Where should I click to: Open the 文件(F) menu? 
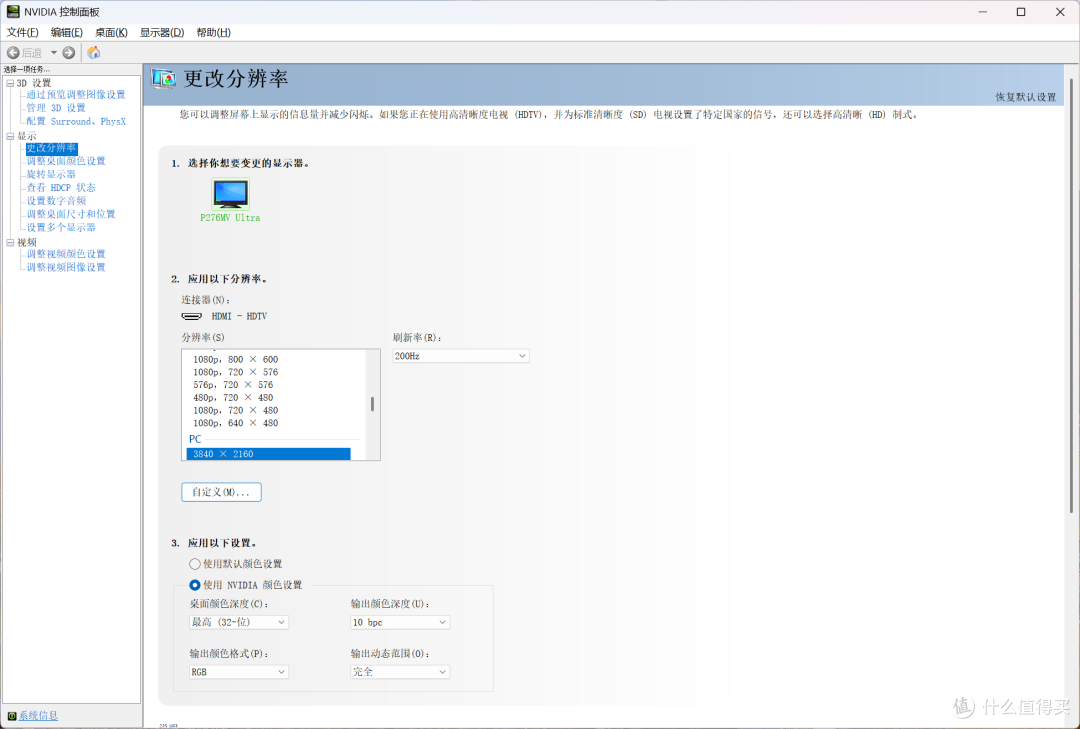click(23, 32)
